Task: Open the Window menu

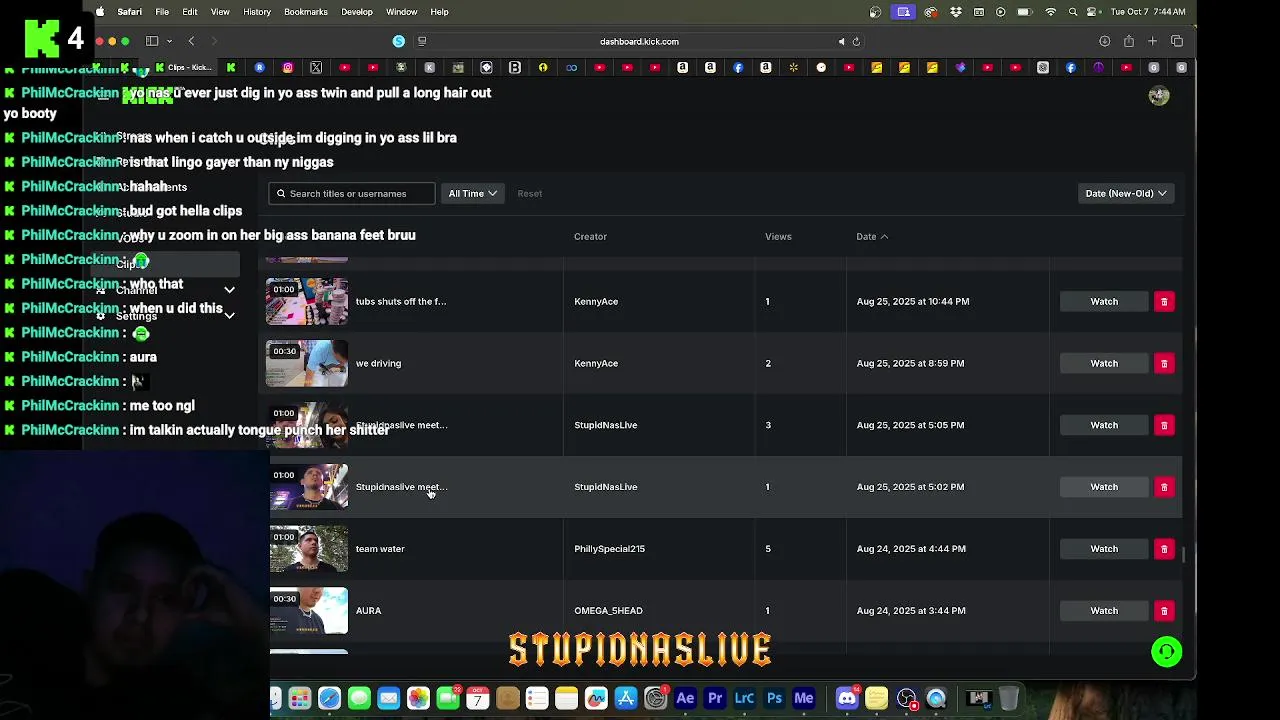Action: 402,12
